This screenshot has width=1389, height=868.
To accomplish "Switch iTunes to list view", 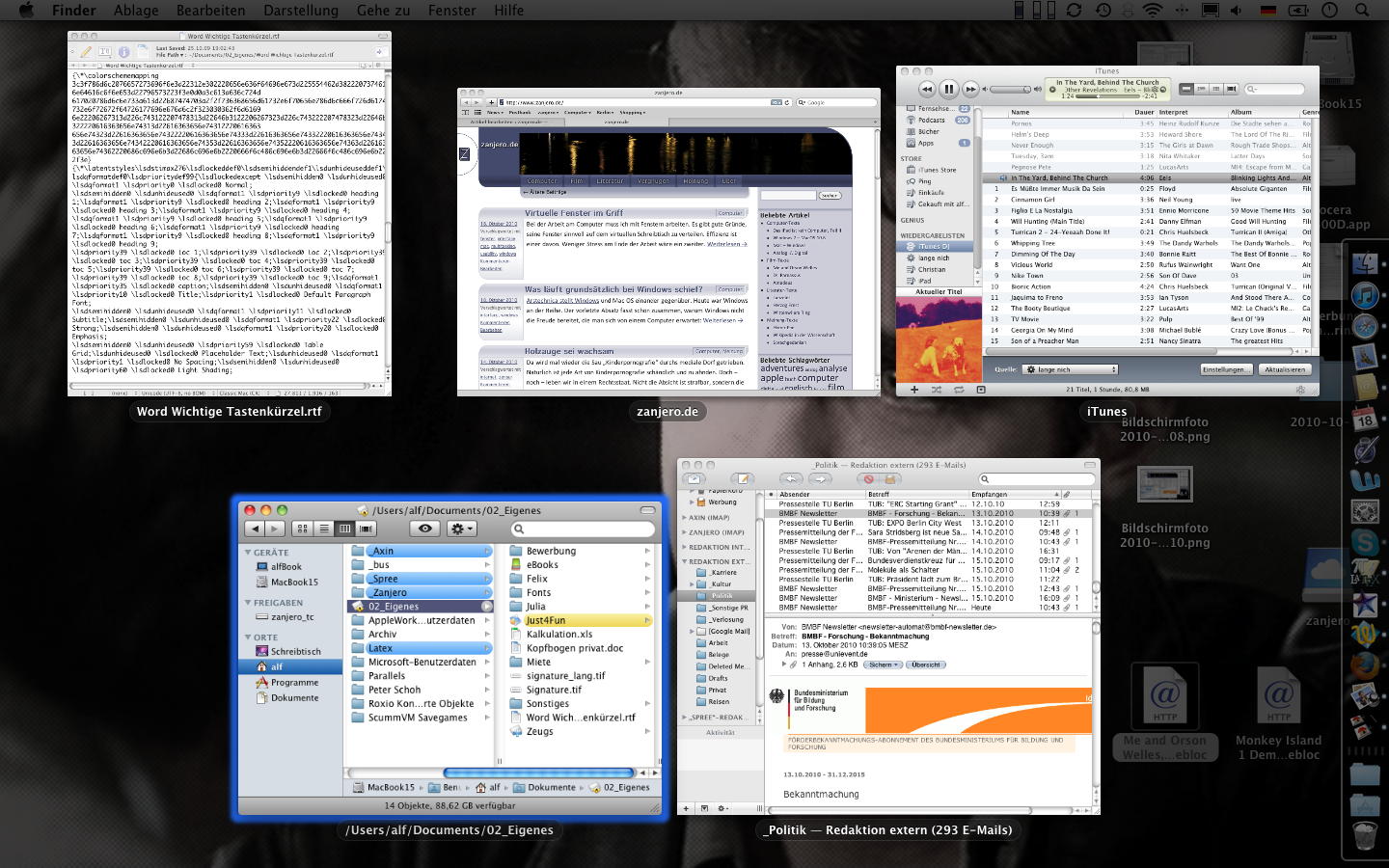I will 1187,89.
